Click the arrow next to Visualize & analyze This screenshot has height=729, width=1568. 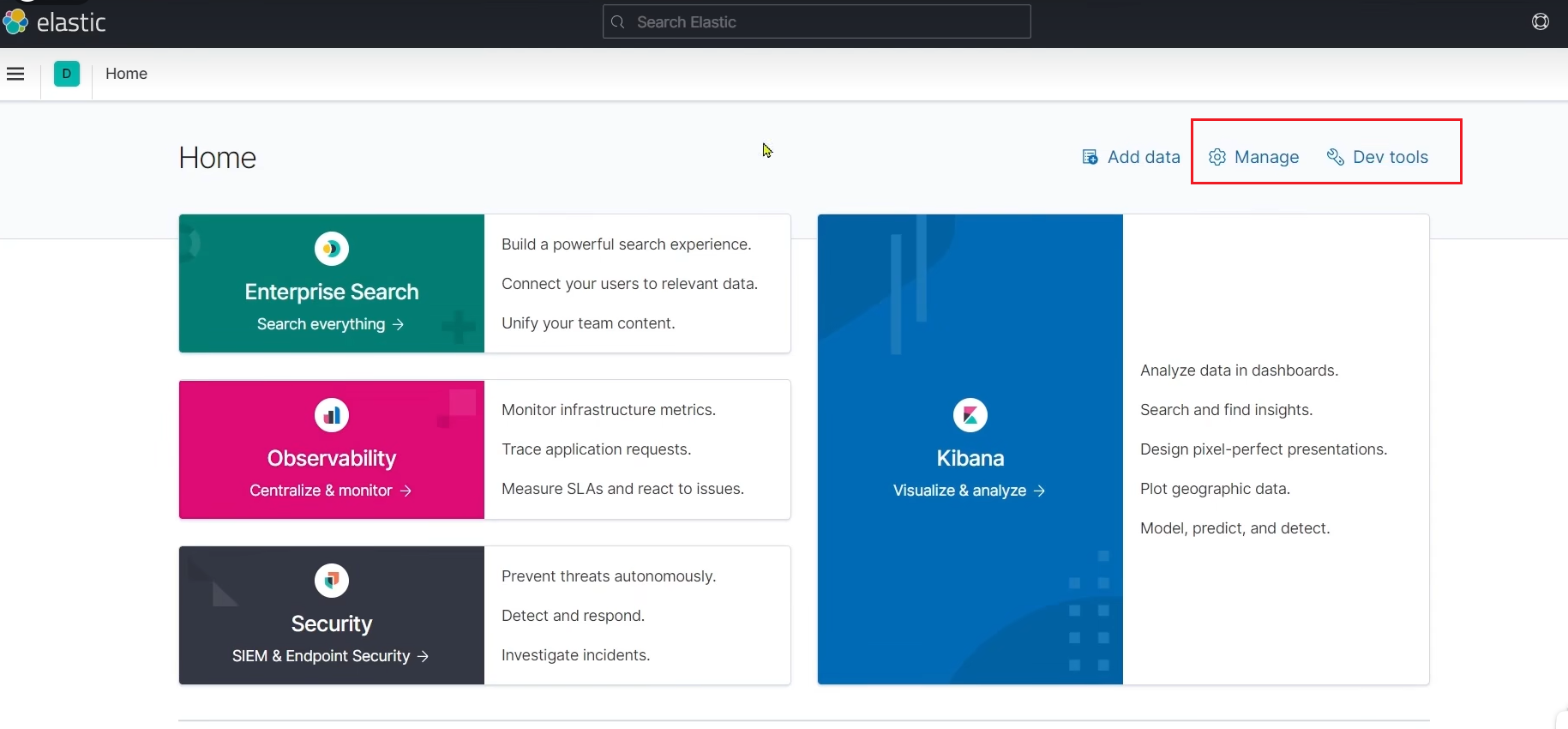[x=1039, y=491]
